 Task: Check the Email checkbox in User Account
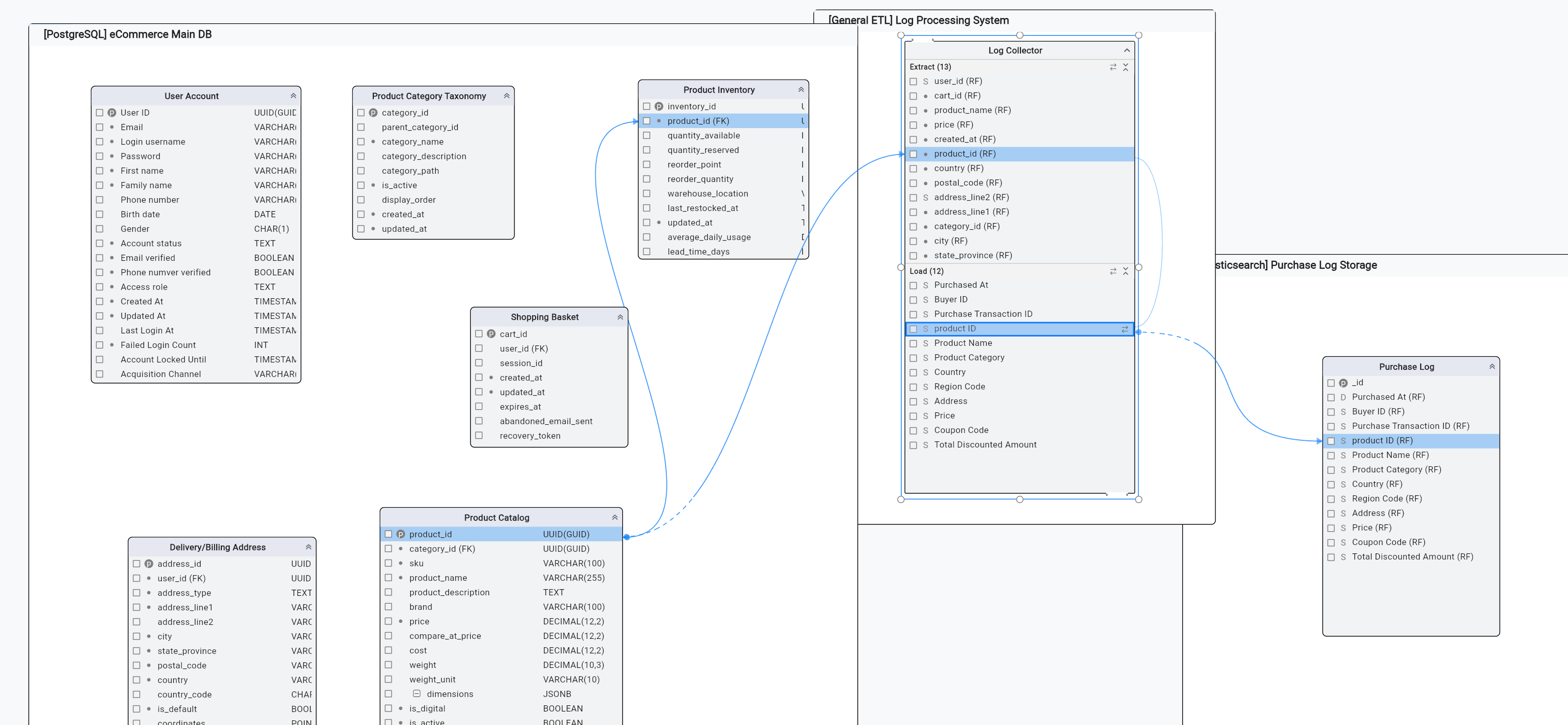point(100,127)
